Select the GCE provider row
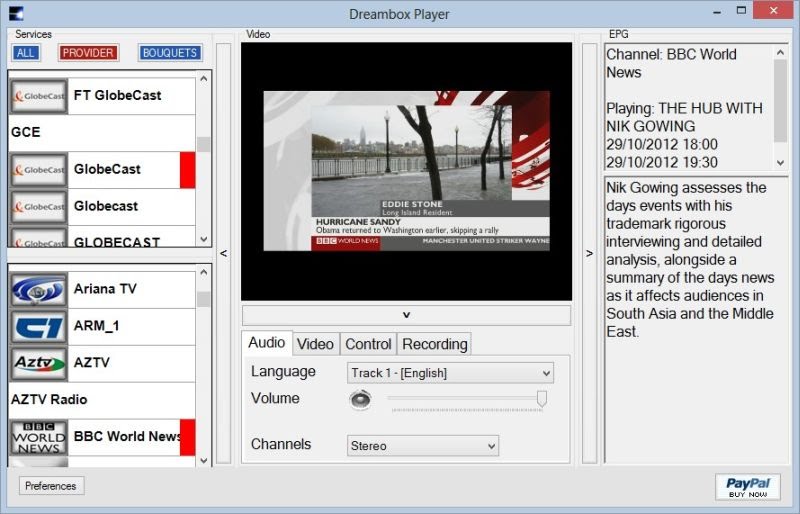 pyautogui.click(x=102, y=133)
